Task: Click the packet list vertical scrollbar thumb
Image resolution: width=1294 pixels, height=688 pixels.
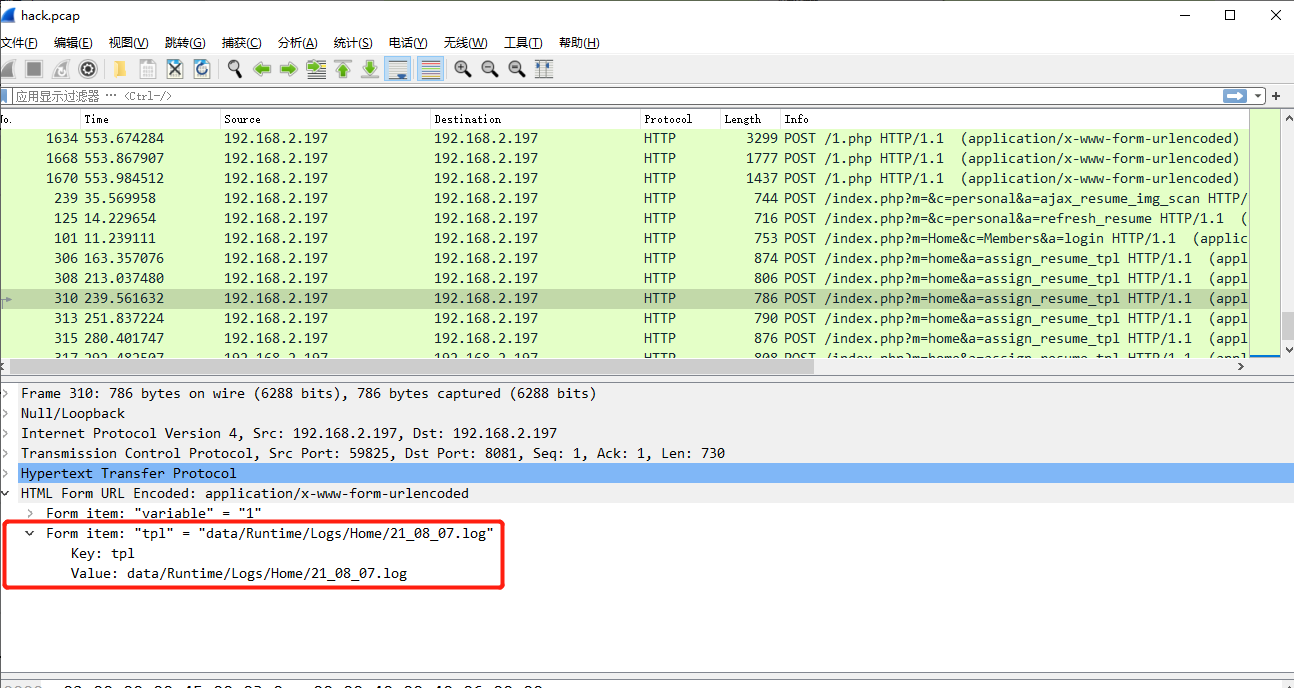Action: [1287, 325]
